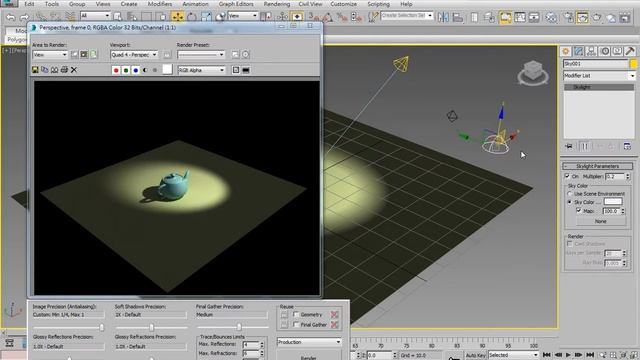This screenshot has width=640, height=360.
Task: Select Use Scene Environment radio button
Action: 570,193
